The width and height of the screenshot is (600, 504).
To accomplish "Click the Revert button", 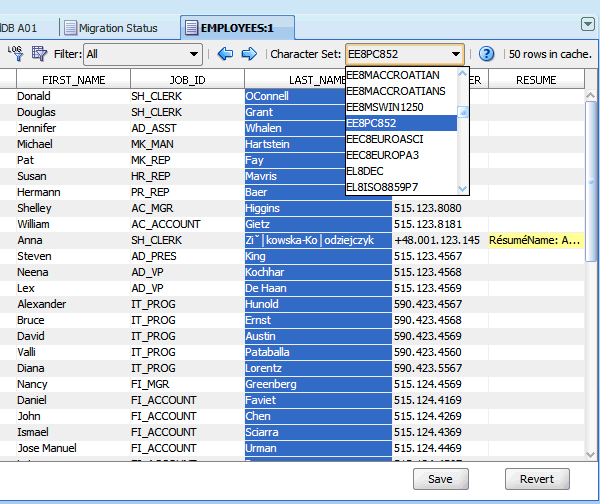I will click(x=537, y=479).
